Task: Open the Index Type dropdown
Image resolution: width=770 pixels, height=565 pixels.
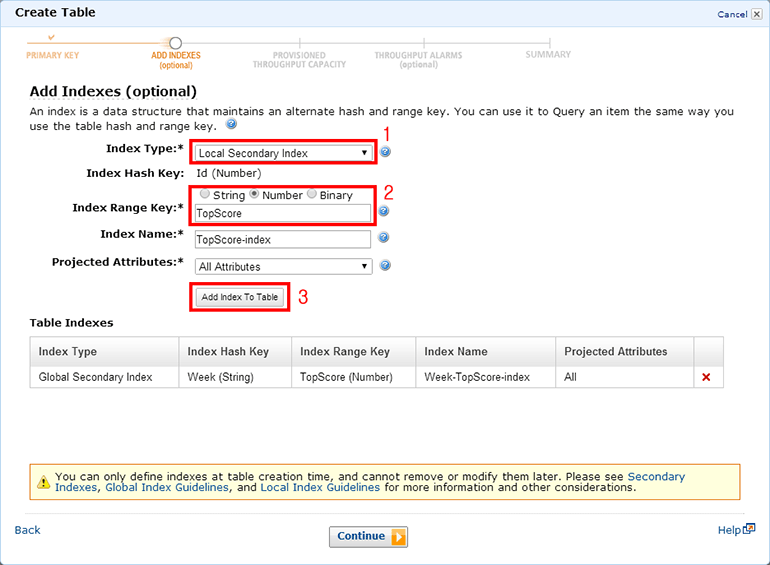Action: (x=282, y=153)
